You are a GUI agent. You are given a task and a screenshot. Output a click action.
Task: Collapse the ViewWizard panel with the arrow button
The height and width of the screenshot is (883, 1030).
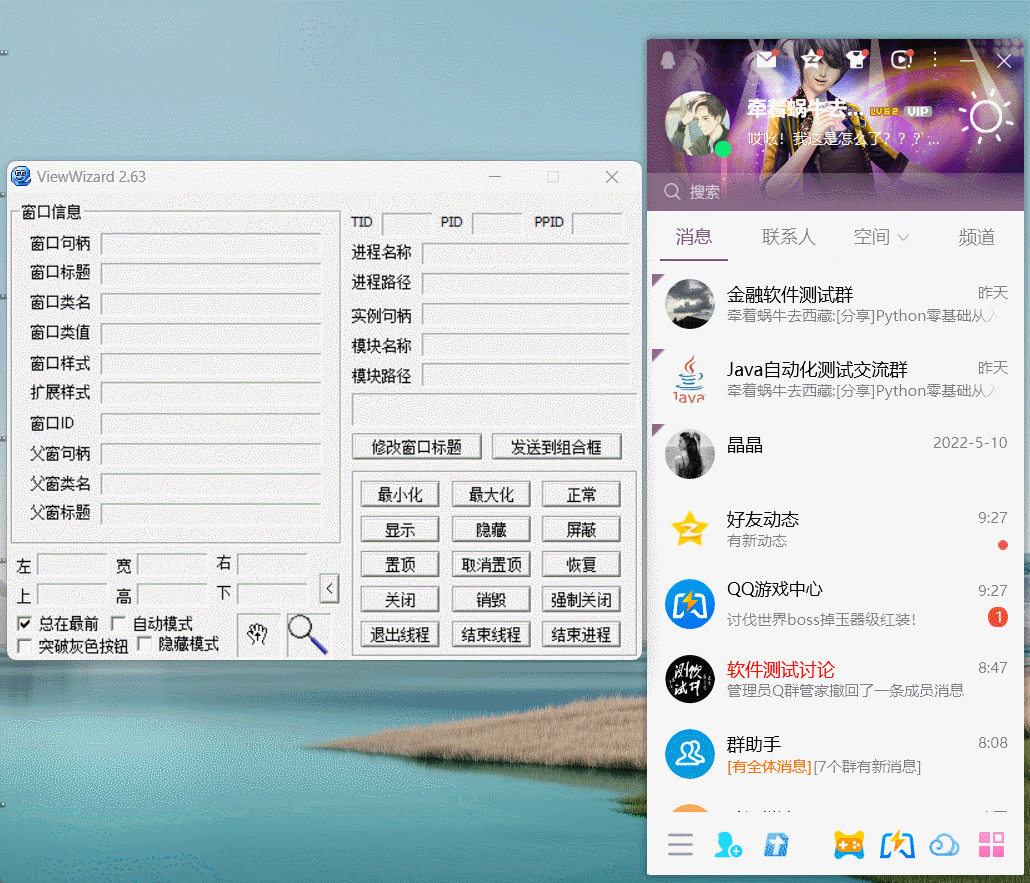[x=329, y=588]
